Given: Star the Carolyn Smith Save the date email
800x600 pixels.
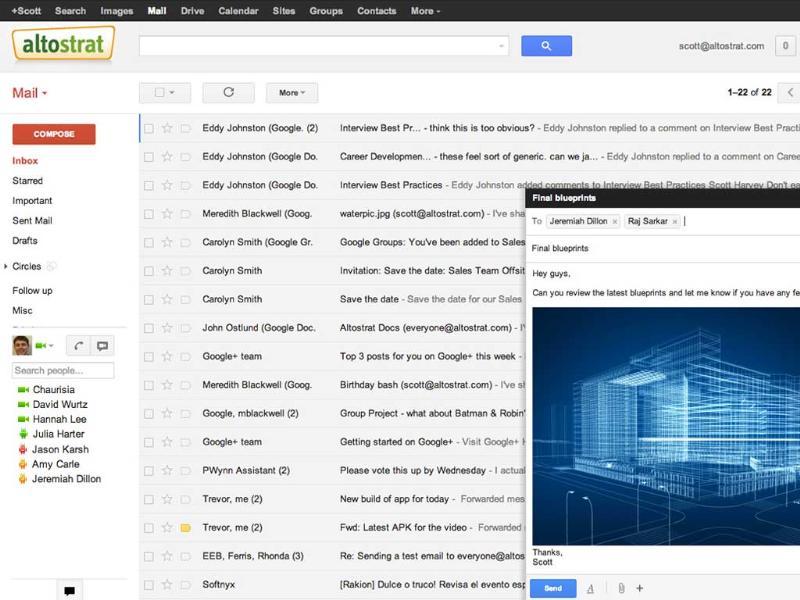Looking at the screenshot, I should tap(167, 299).
